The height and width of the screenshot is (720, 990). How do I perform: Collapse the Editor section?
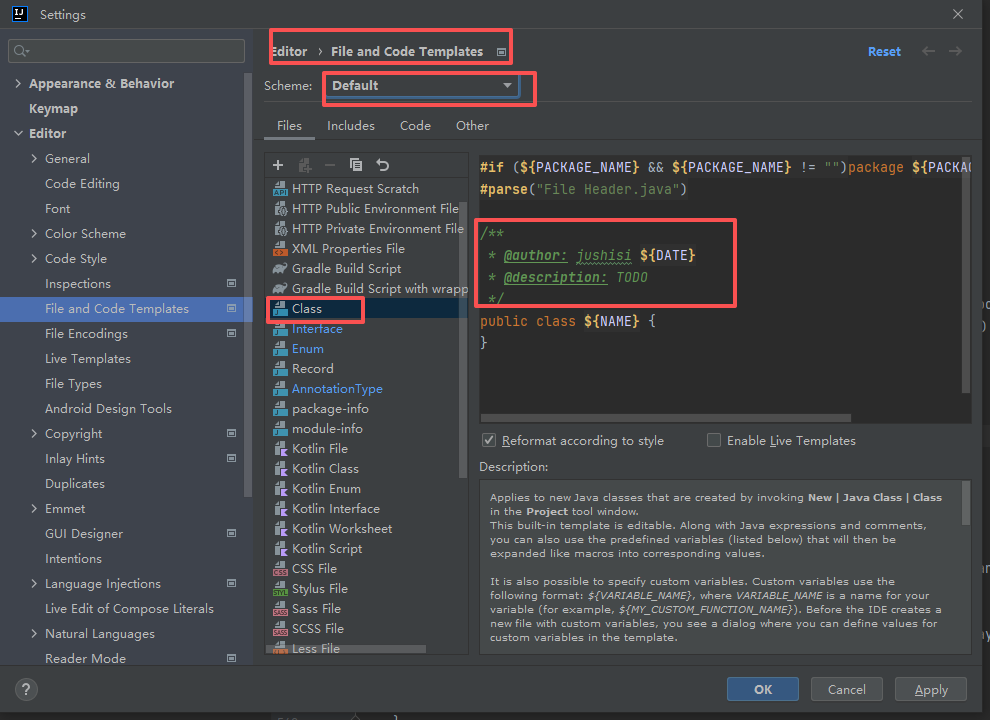point(18,133)
